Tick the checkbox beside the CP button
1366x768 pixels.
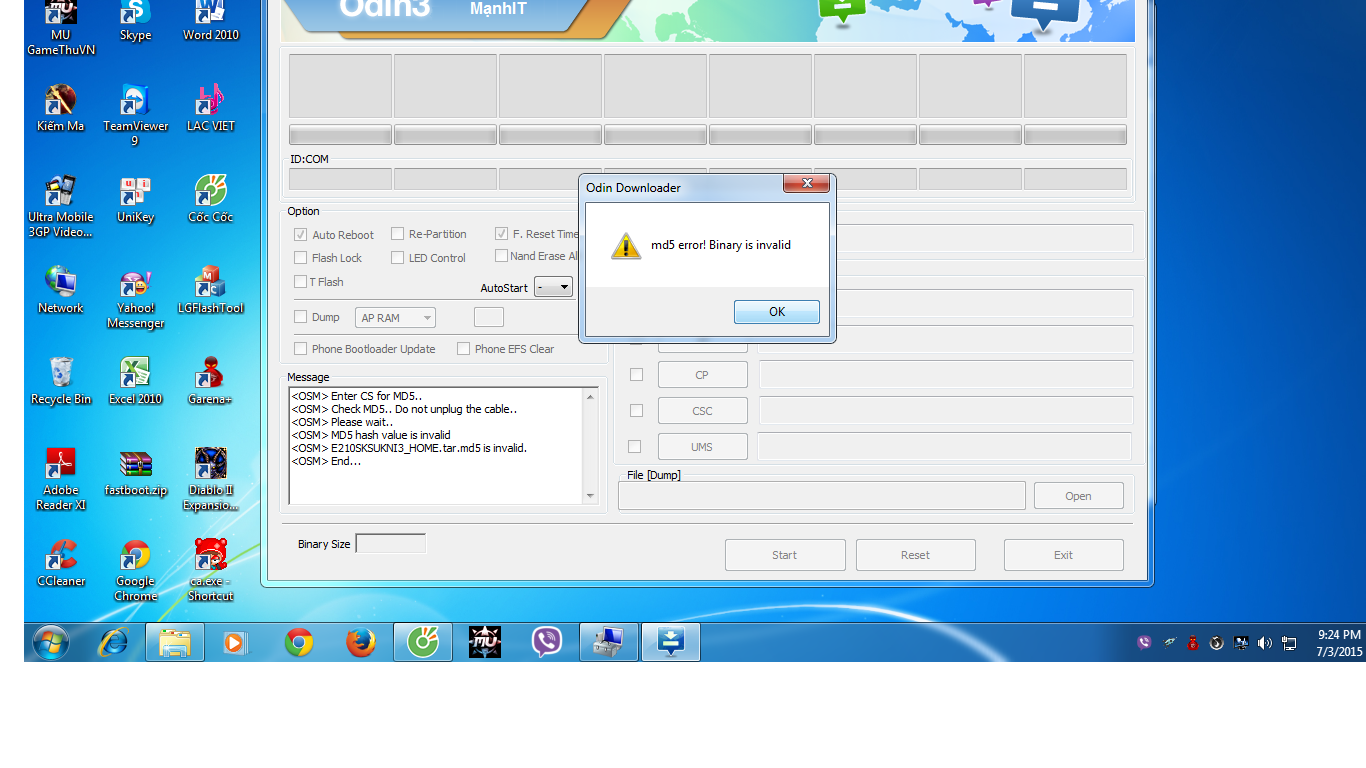click(x=636, y=374)
